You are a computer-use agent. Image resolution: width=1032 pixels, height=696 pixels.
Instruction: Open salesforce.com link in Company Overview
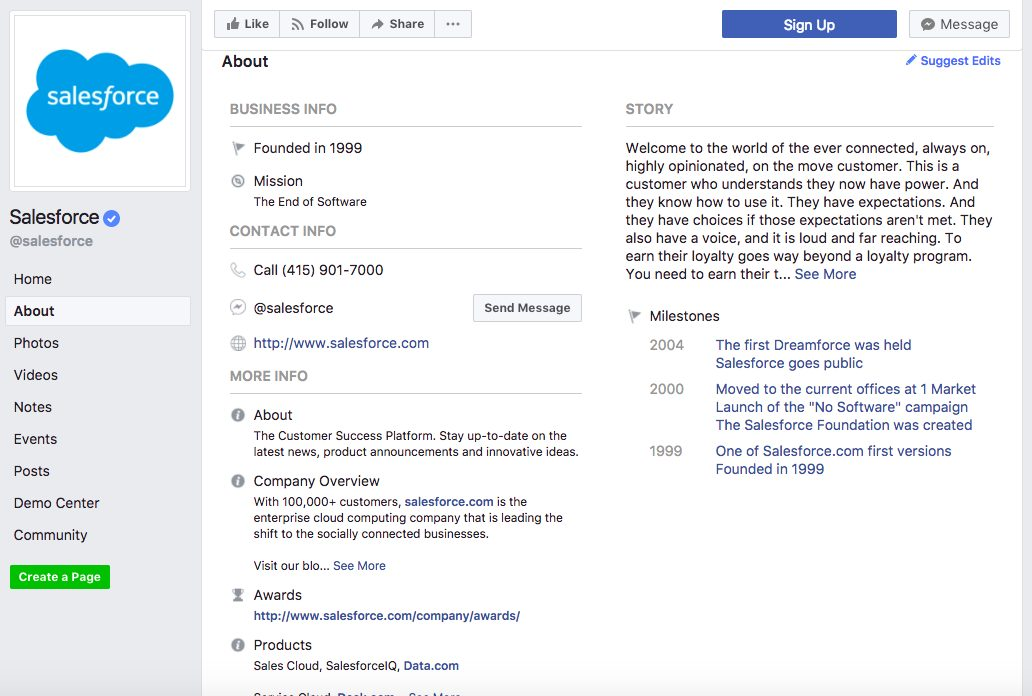pyautogui.click(x=449, y=502)
